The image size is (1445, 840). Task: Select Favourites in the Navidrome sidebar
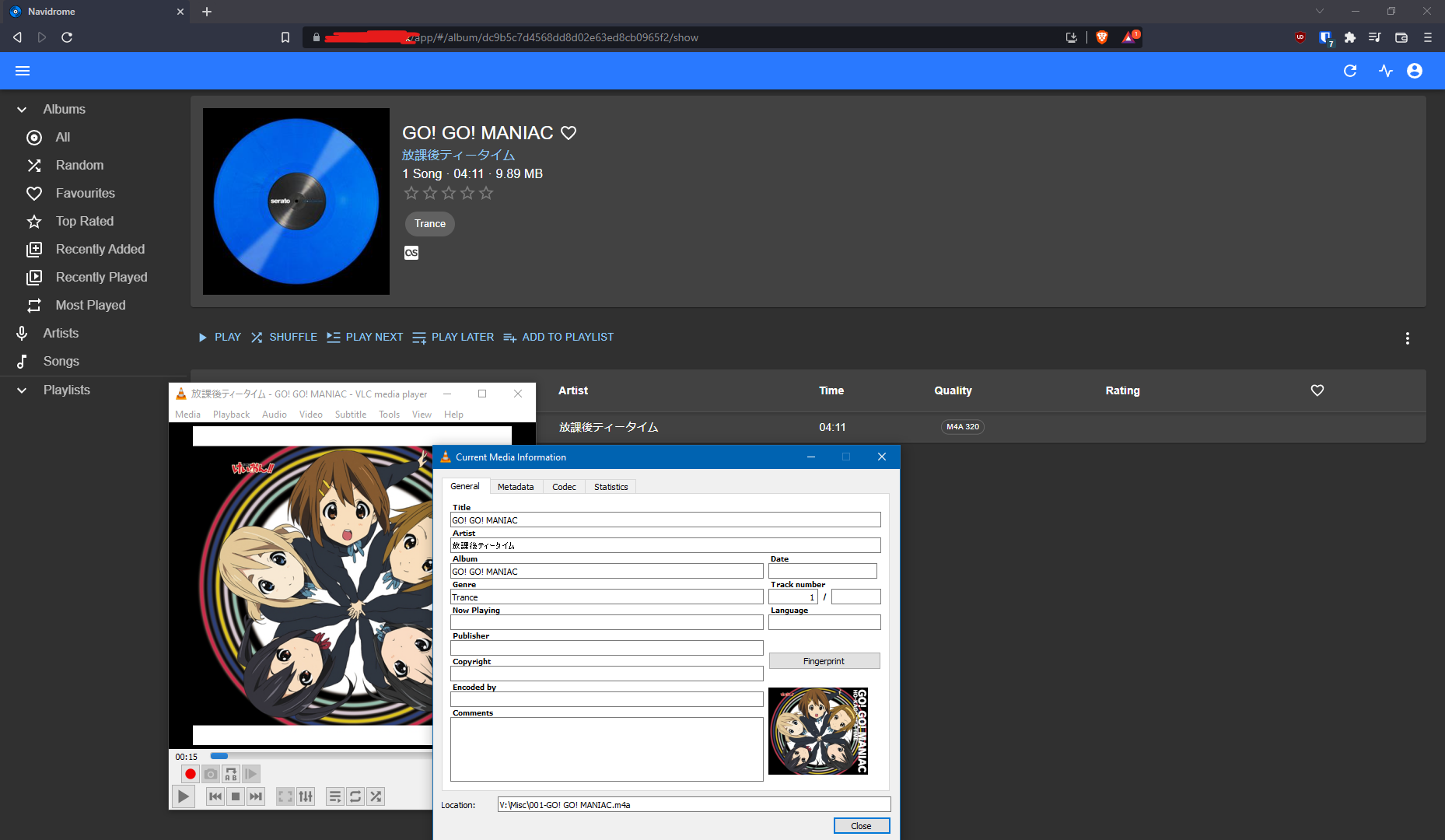click(x=85, y=193)
